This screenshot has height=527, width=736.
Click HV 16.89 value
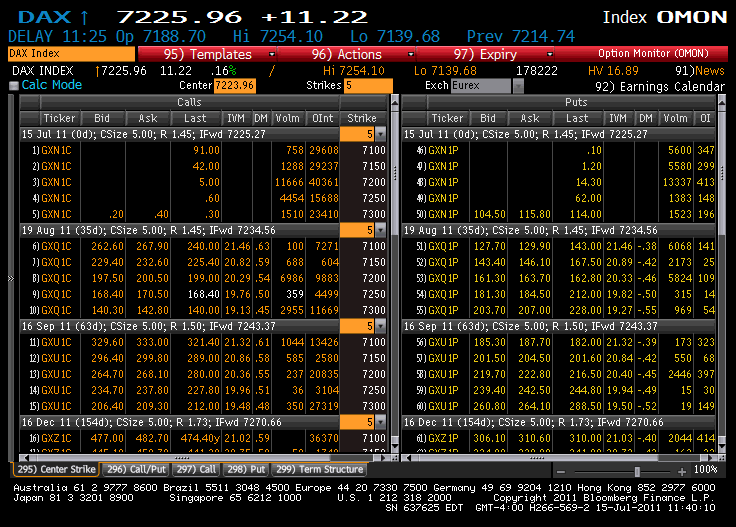click(613, 71)
